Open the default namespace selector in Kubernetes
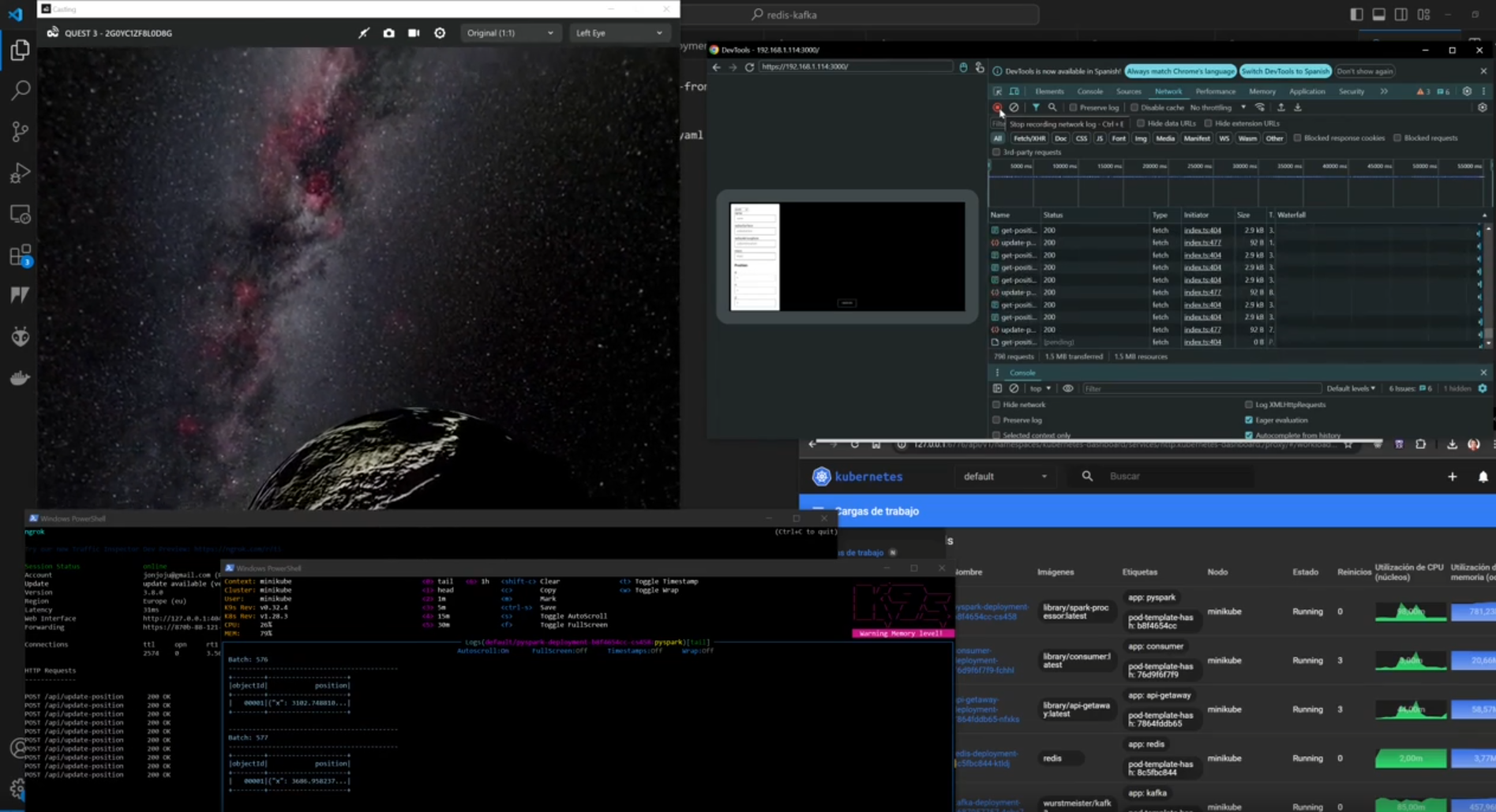The image size is (1496, 812). (1004, 477)
